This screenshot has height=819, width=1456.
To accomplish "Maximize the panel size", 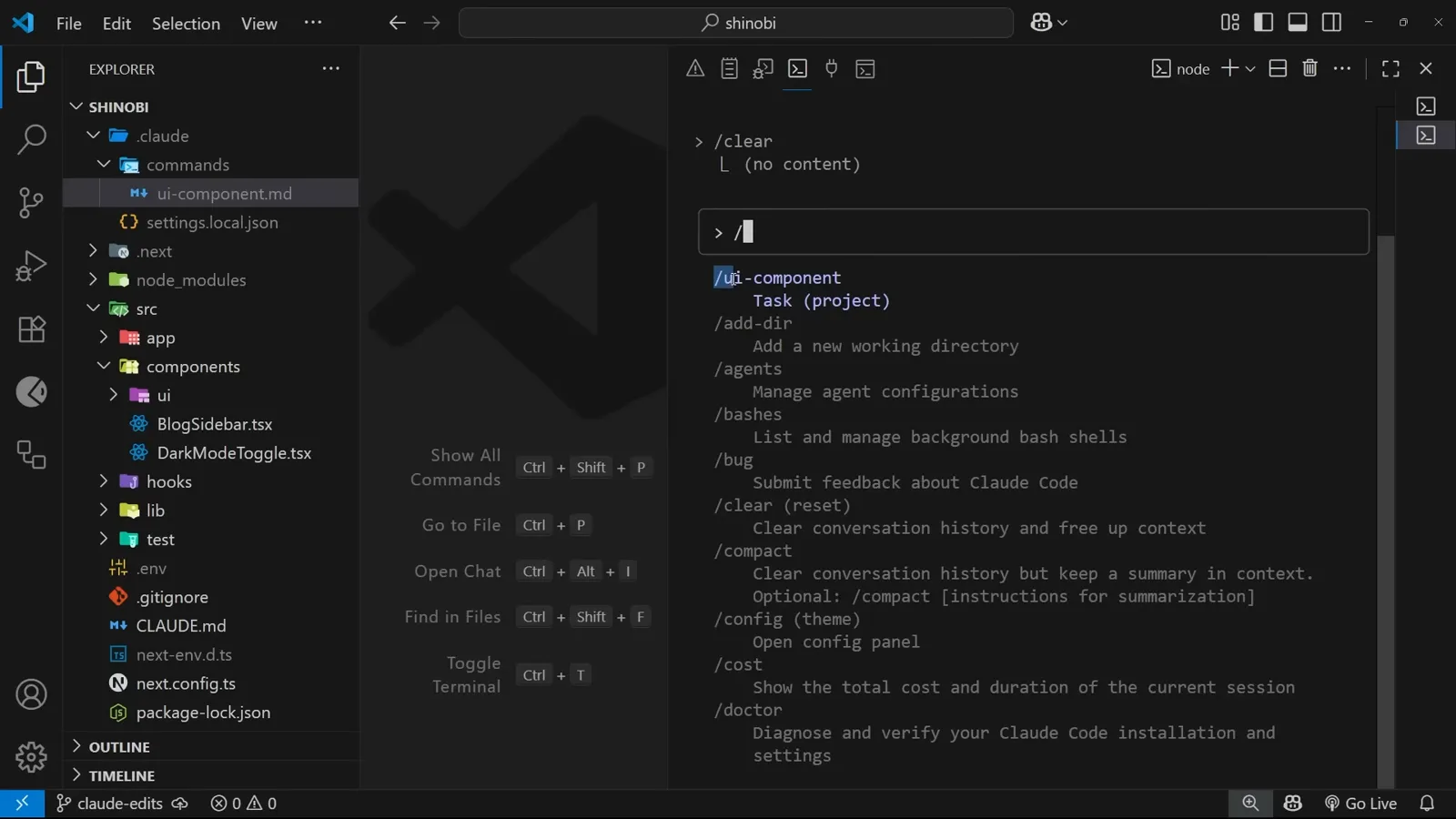I will [1390, 68].
